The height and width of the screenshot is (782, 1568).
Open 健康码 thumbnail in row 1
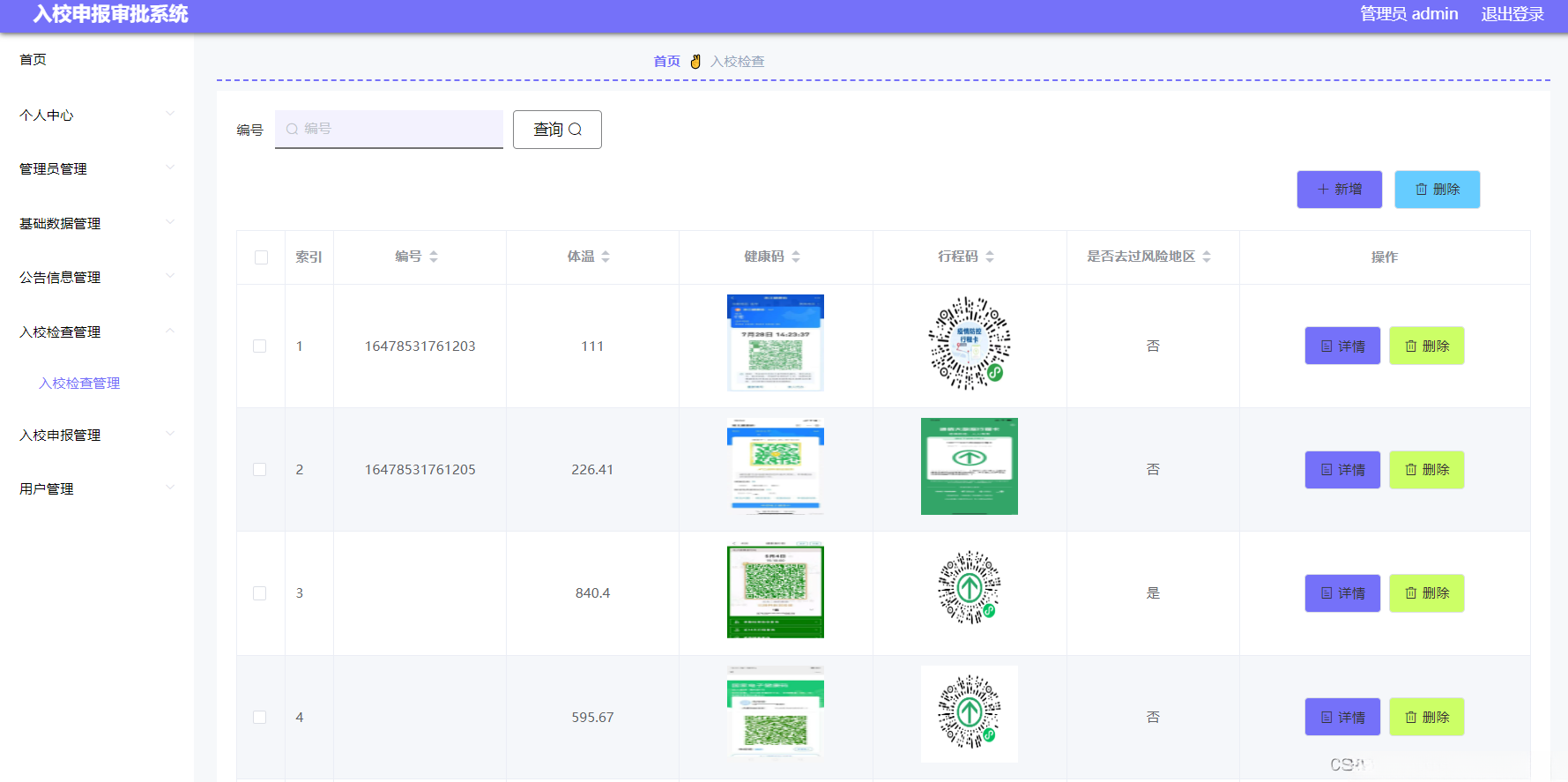[x=776, y=343]
